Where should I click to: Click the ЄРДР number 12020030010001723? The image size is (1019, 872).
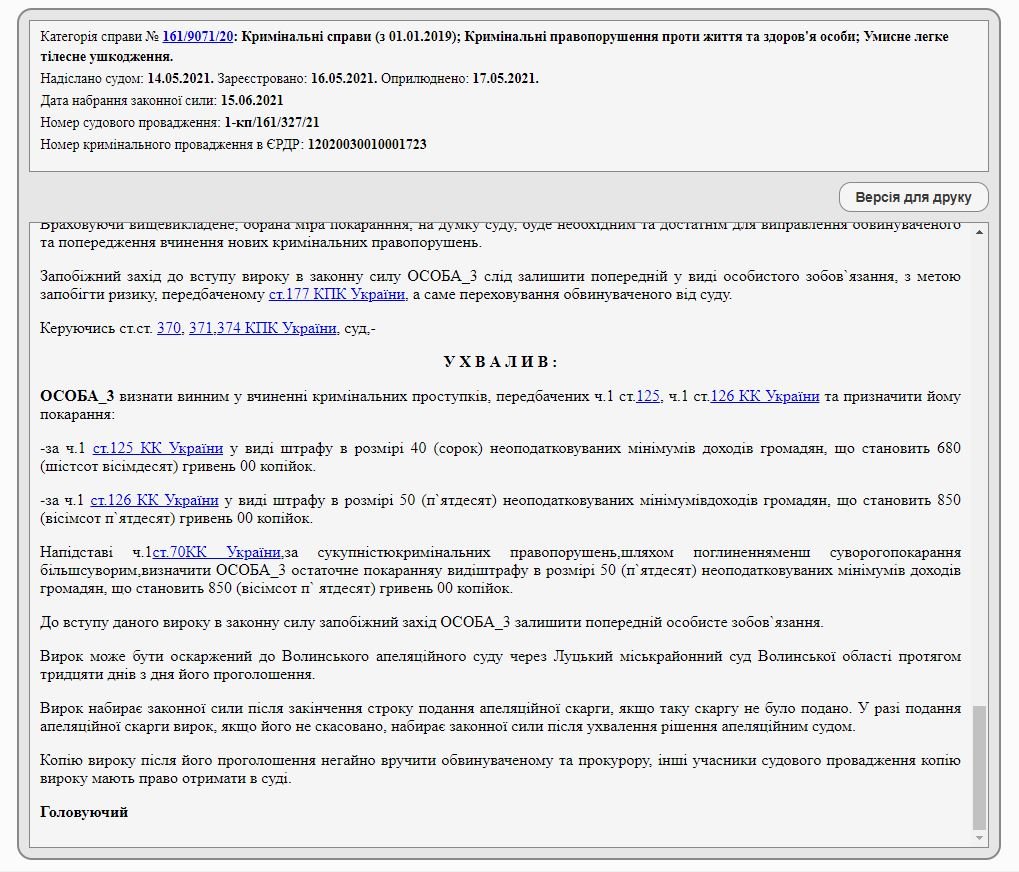366,144
